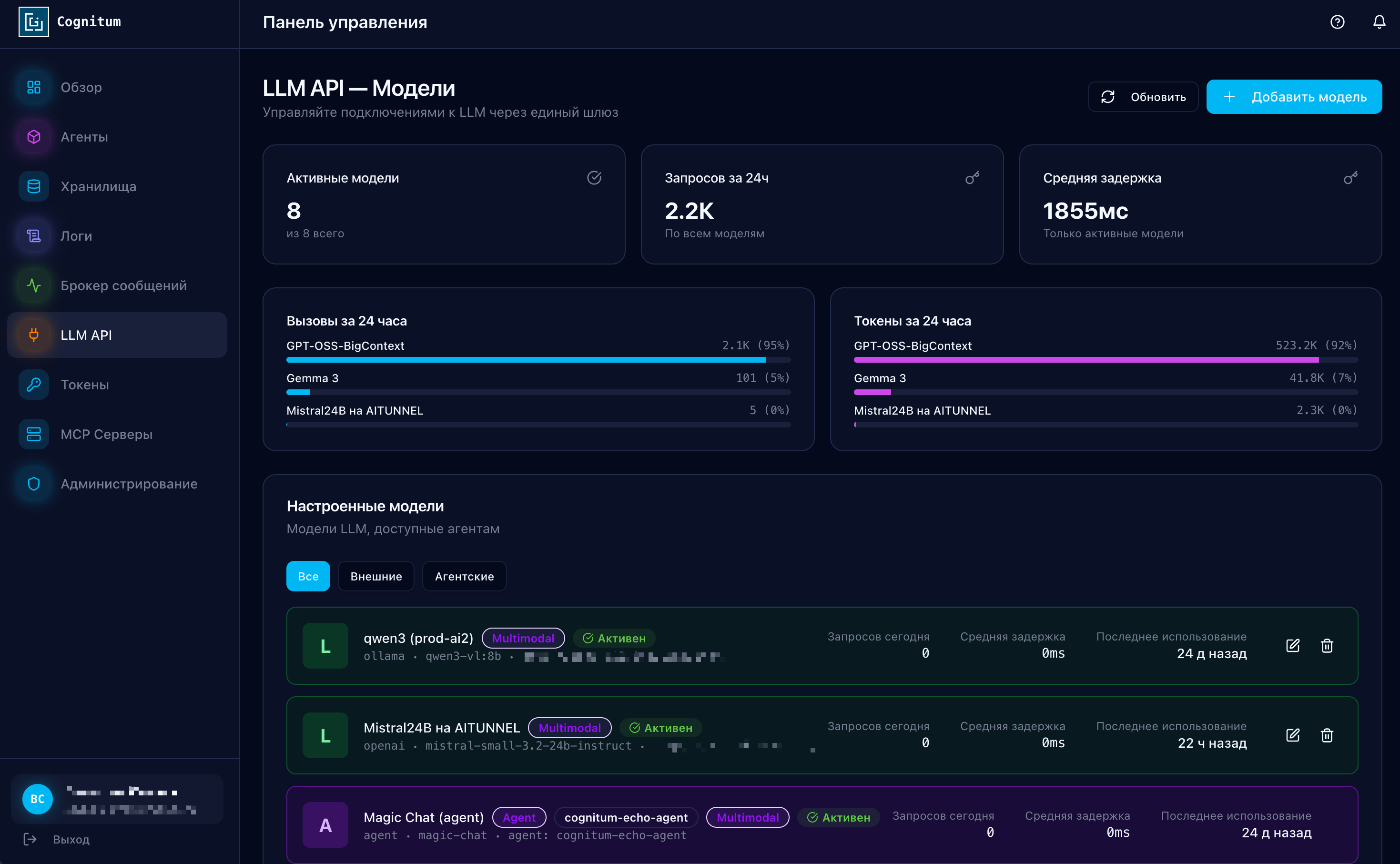Screen dimensions: 1400x864
Task: Click the cognitum-echo-agent badge
Action: tap(626, 817)
